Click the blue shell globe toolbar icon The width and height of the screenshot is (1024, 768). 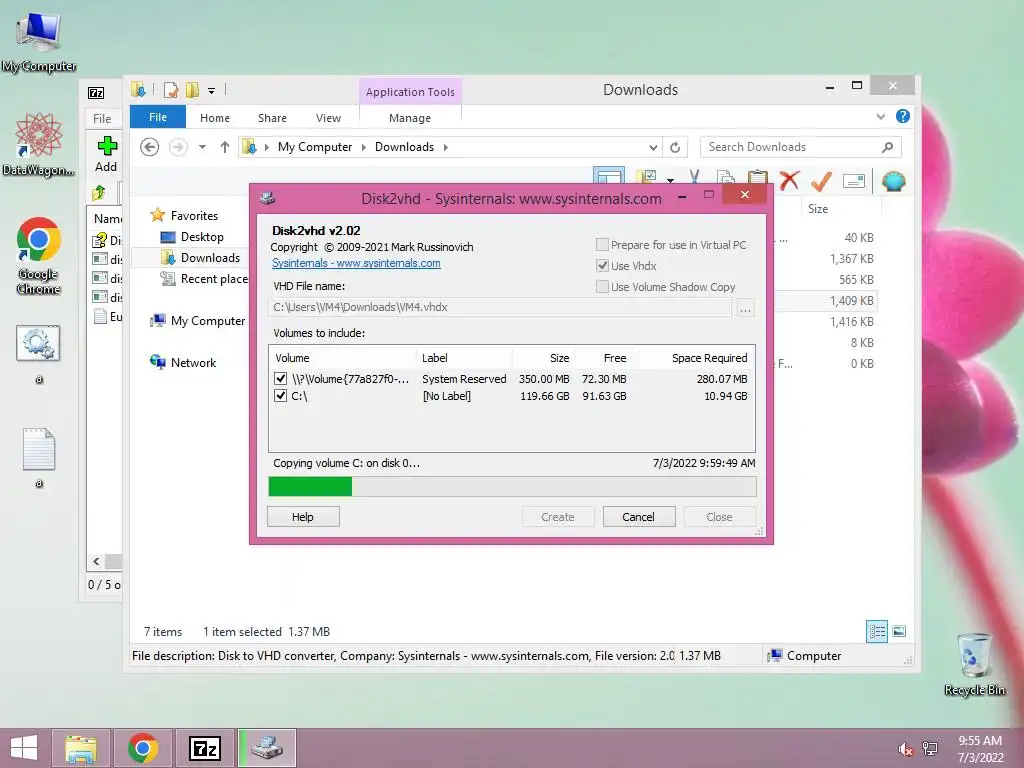893,181
